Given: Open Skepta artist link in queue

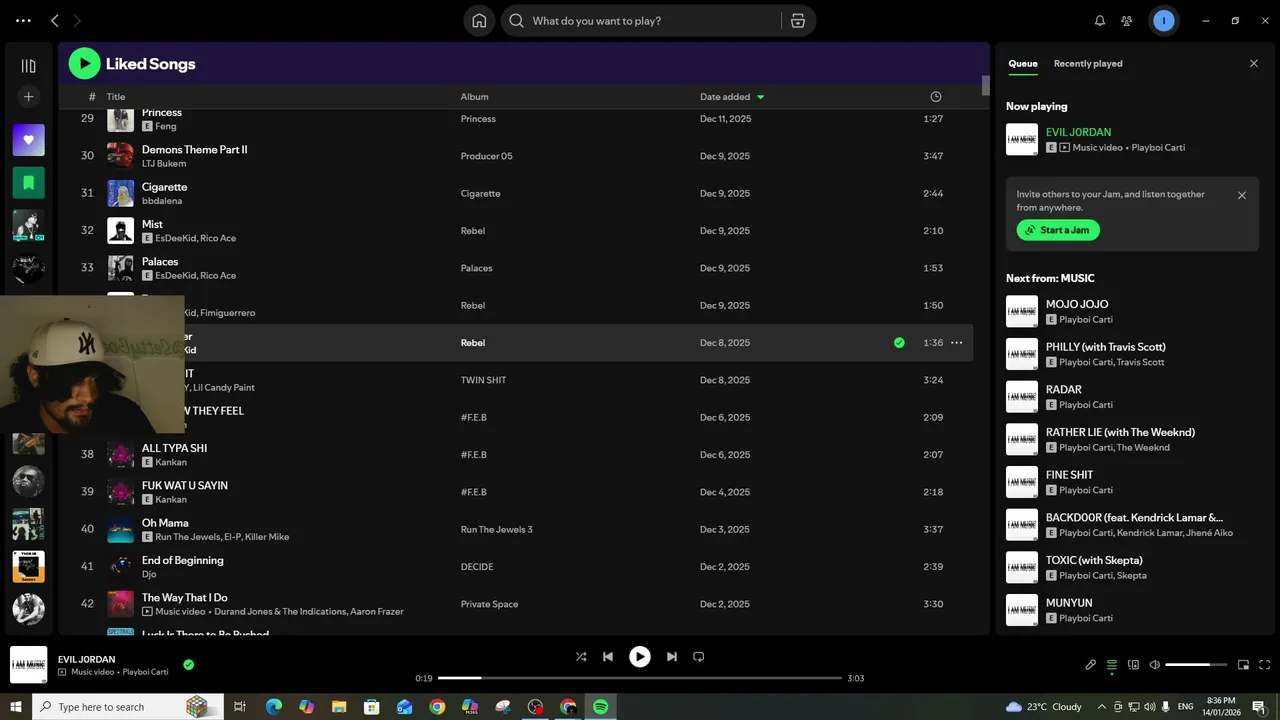Looking at the screenshot, I should coord(1132,576).
